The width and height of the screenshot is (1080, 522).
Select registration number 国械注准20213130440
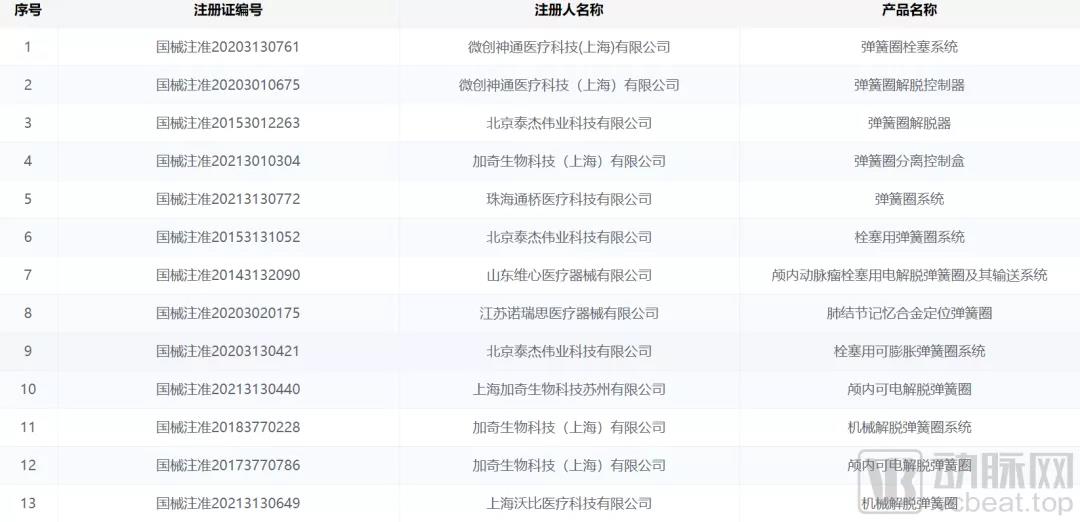point(228,389)
